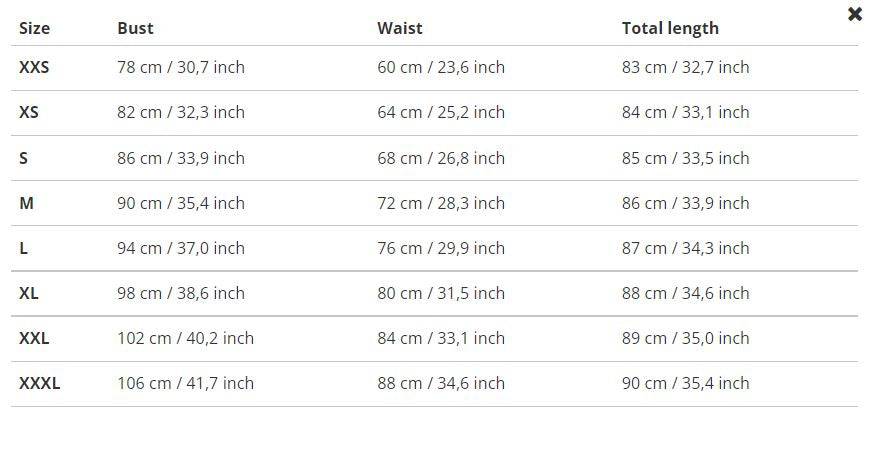
Task: Select the L size row label
Action: 24,248
